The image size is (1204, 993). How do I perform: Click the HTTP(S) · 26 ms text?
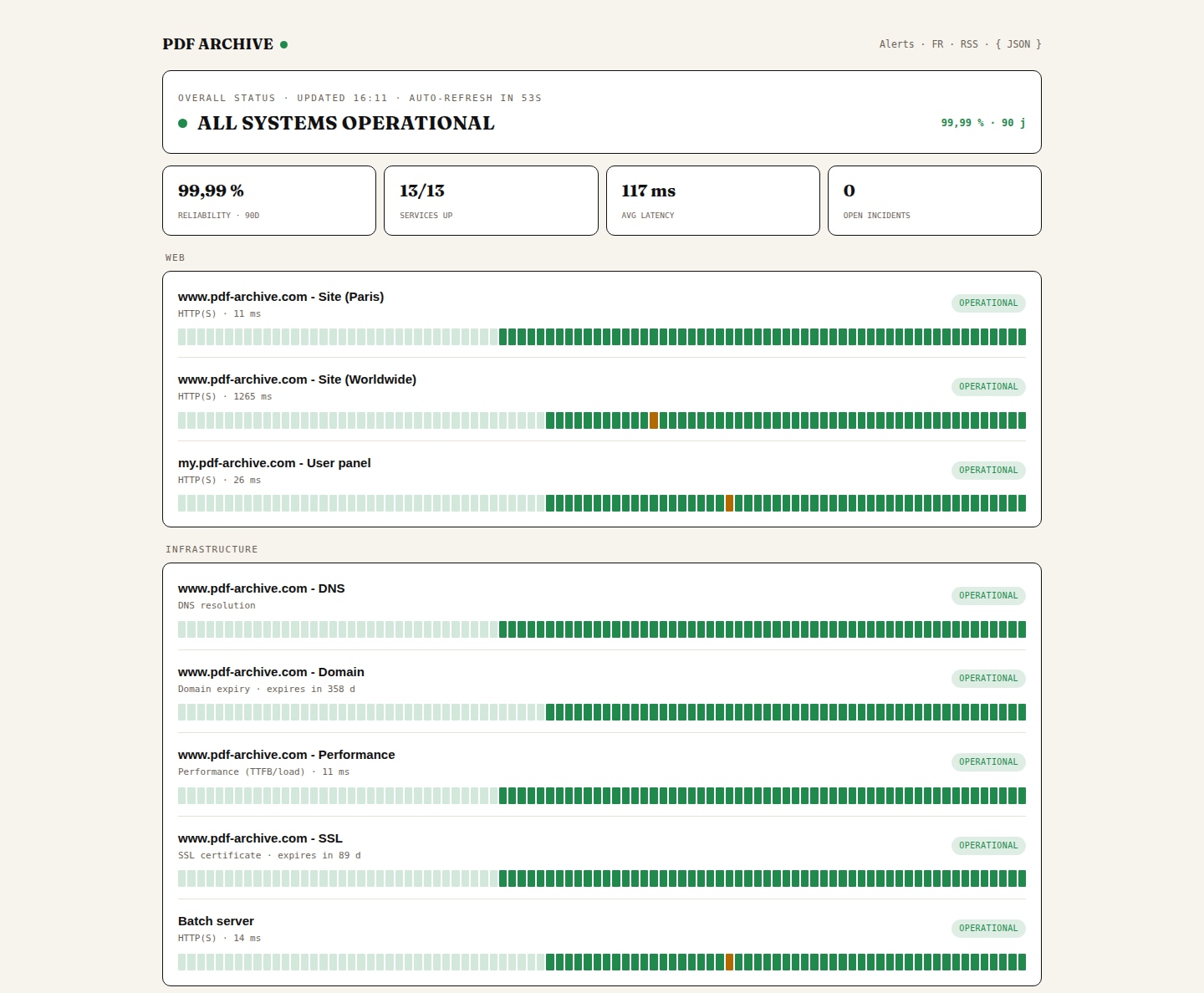click(x=219, y=481)
